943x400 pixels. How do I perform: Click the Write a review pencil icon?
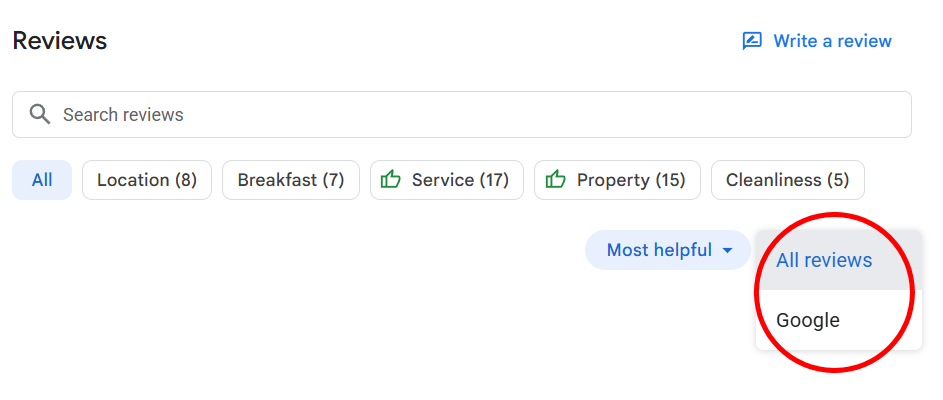pos(752,41)
